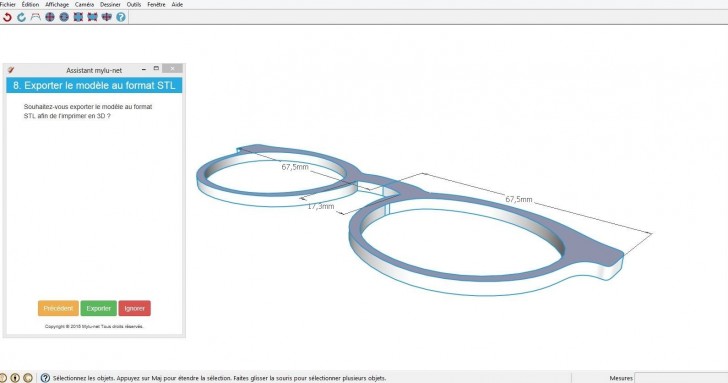Screen dimensions: 728x383
Task: Go back with the Précédent button
Action: (x=58, y=308)
